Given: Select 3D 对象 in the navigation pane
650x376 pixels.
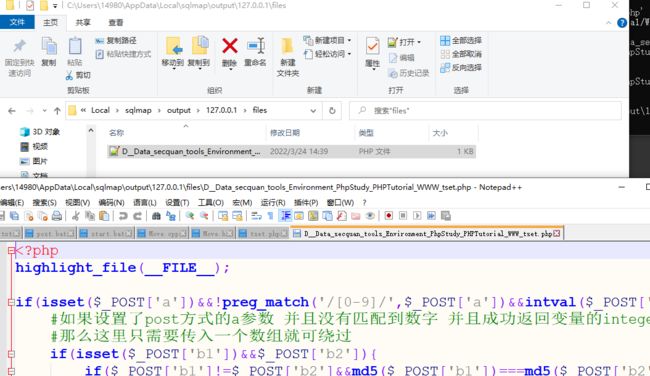Looking at the screenshot, I should [40, 132].
